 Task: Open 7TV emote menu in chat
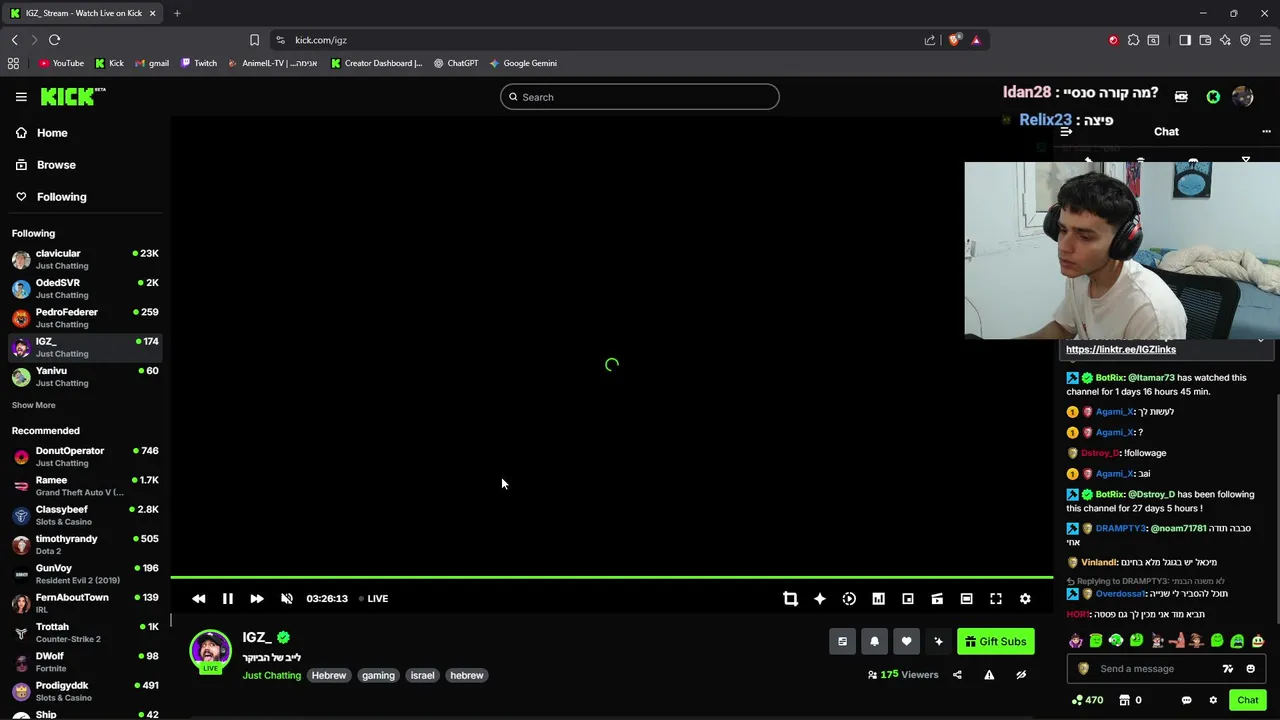coord(1228,669)
